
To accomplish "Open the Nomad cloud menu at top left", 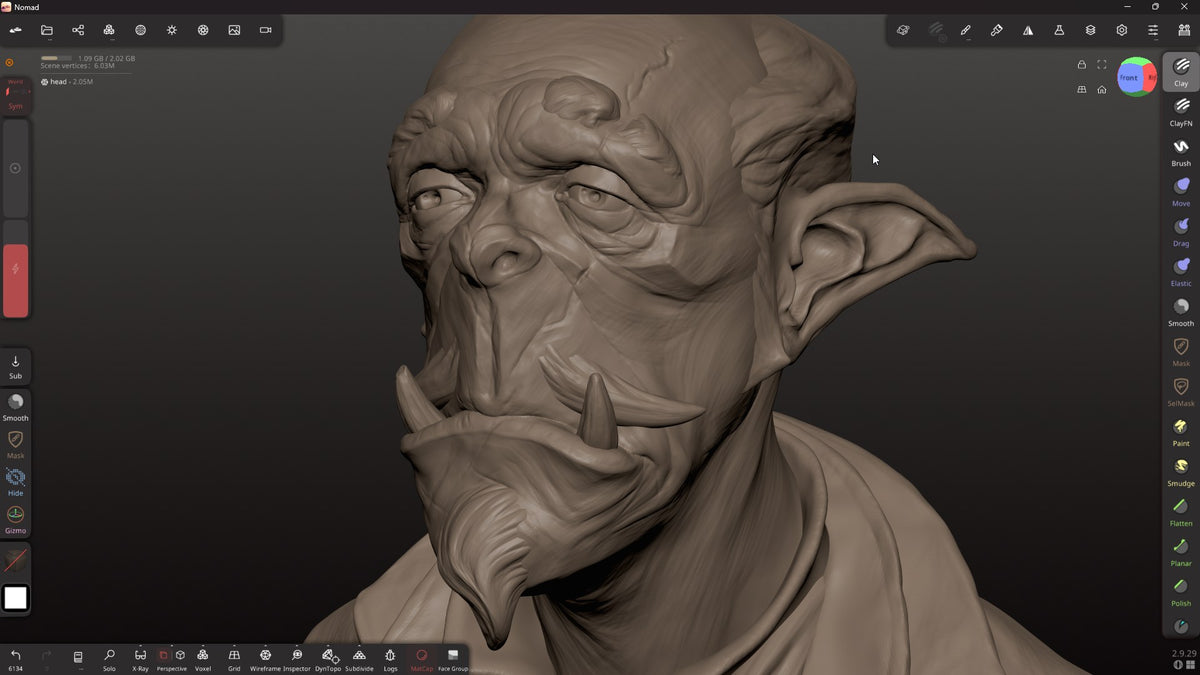I will tap(15, 30).
